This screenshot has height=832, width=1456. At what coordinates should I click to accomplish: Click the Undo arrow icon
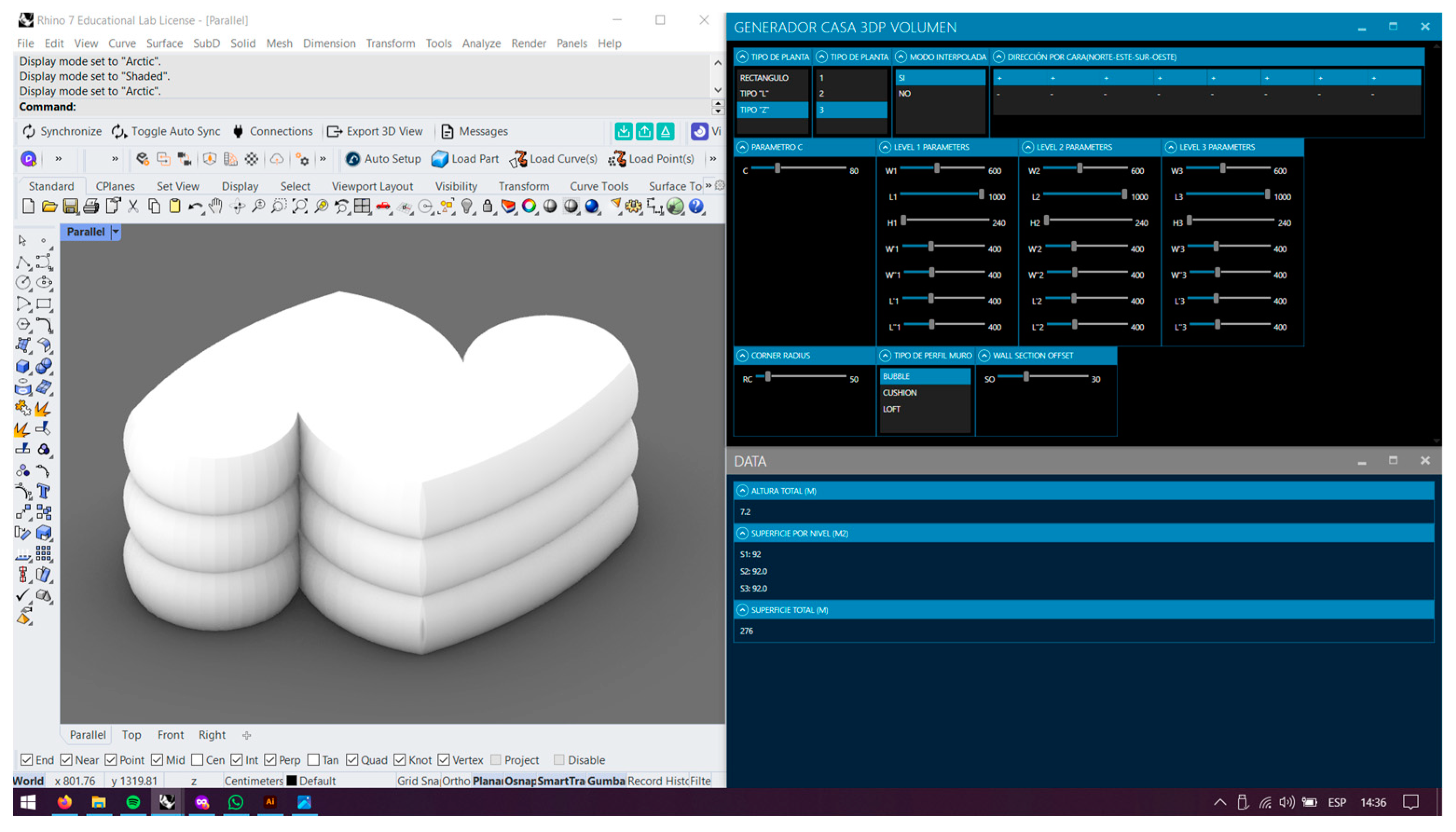[x=194, y=206]
